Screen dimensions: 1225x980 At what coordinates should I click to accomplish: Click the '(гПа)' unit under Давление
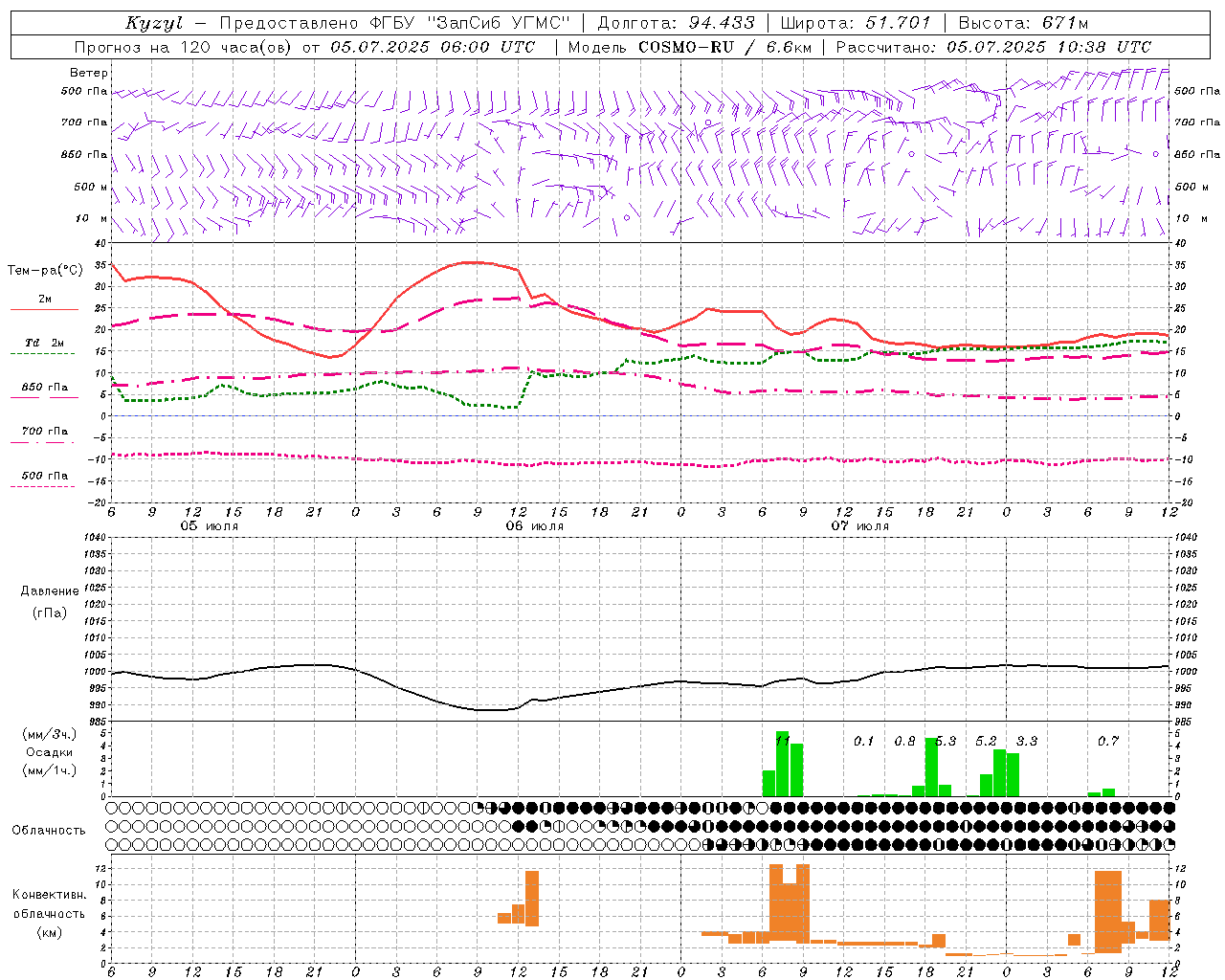[x=50, y=612]
